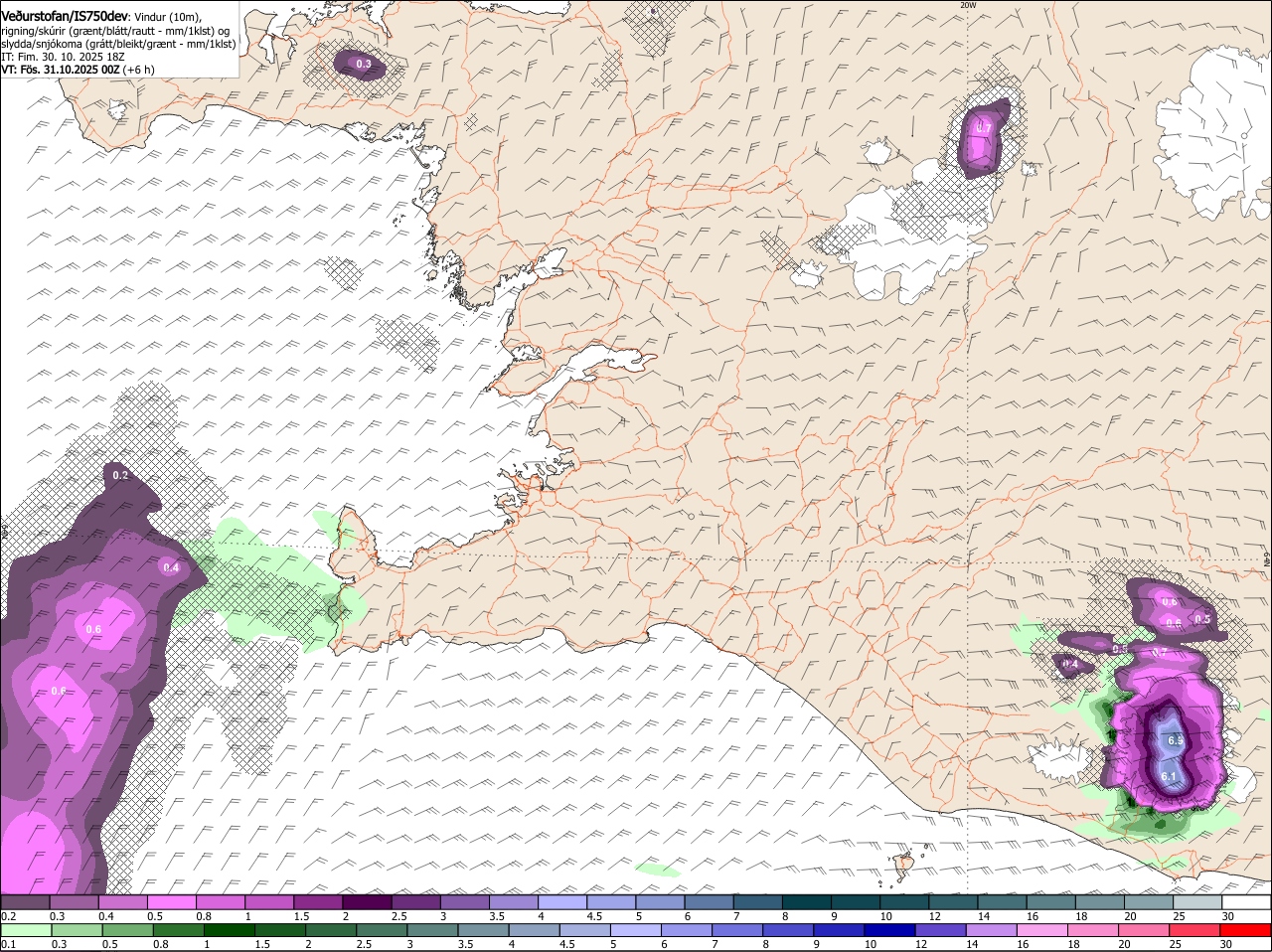Click the 0.2 tick label in upper legend
Viewport: 1272px width, 952px height.
click(x=8, y=916)
